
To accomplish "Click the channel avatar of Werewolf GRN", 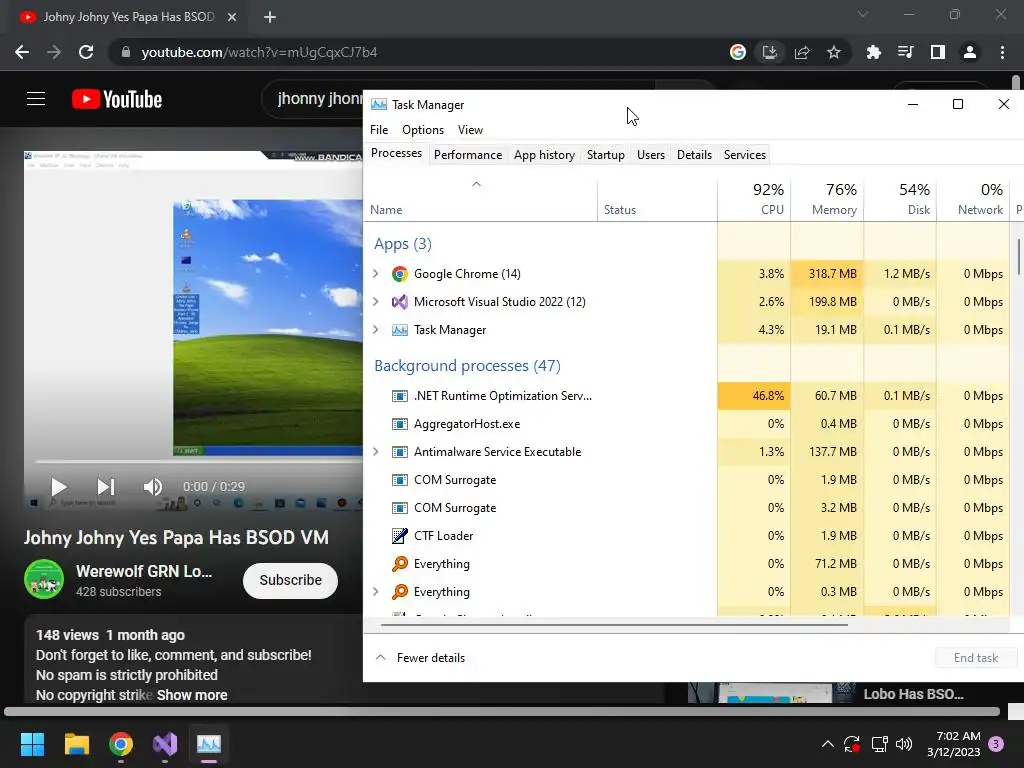I will tap(44, 579).
